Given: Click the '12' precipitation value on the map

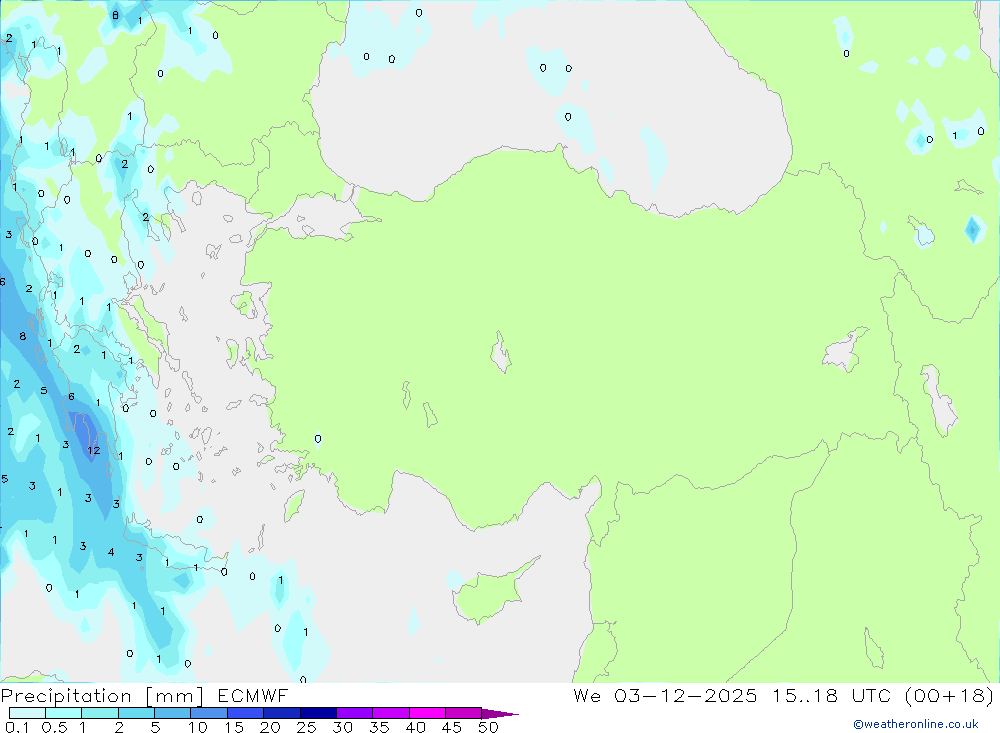Looking at the screenshot, I should click(x=94, y=450).
